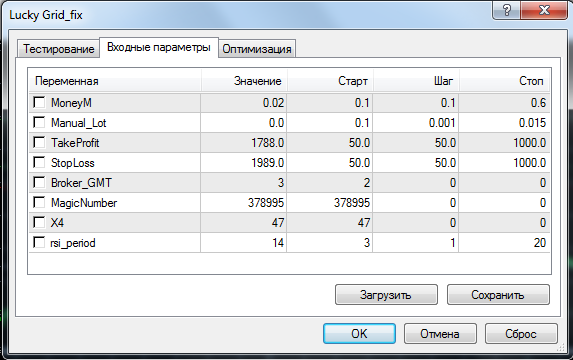Click the Отмена button
This screenshot has height=360, width=573.
coord(440,333)
